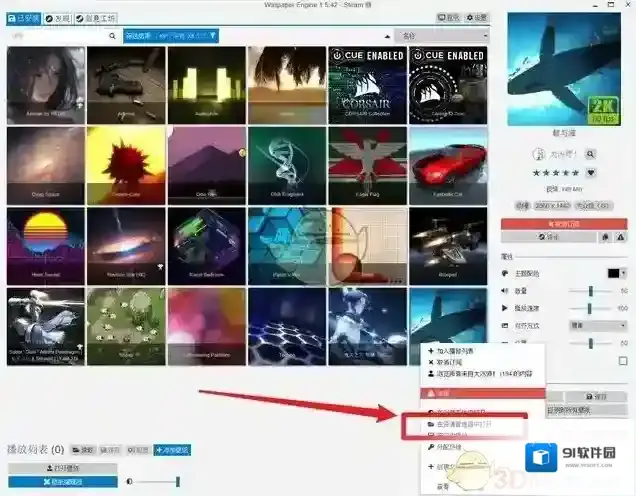The image size is (636, 496).
Task: Adjust the volume slider in properties panel
Action: [x=591, y=290]
